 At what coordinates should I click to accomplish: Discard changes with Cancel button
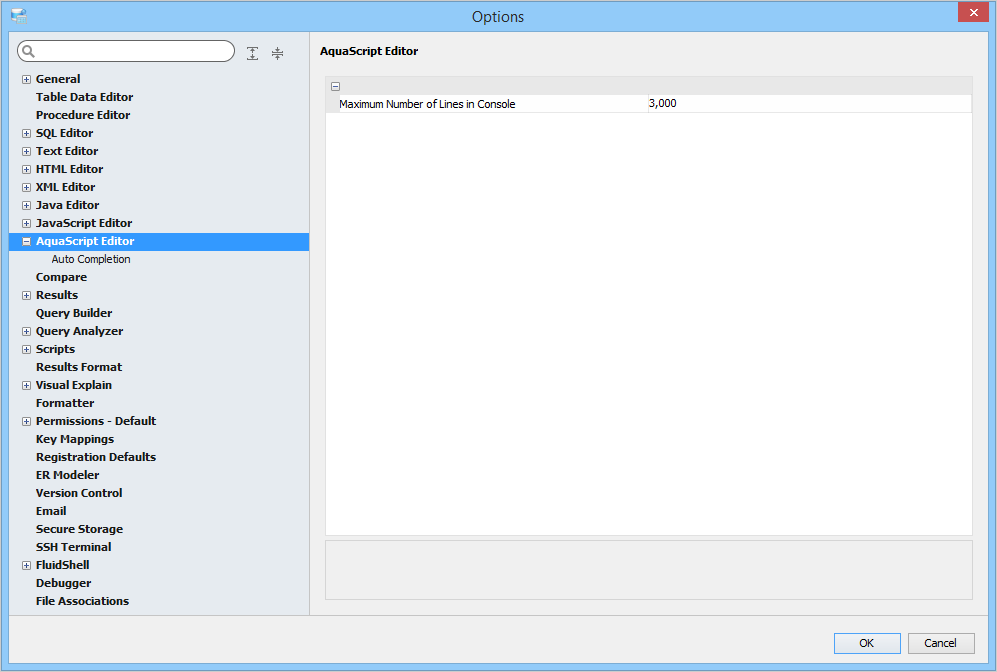[940, 643]
